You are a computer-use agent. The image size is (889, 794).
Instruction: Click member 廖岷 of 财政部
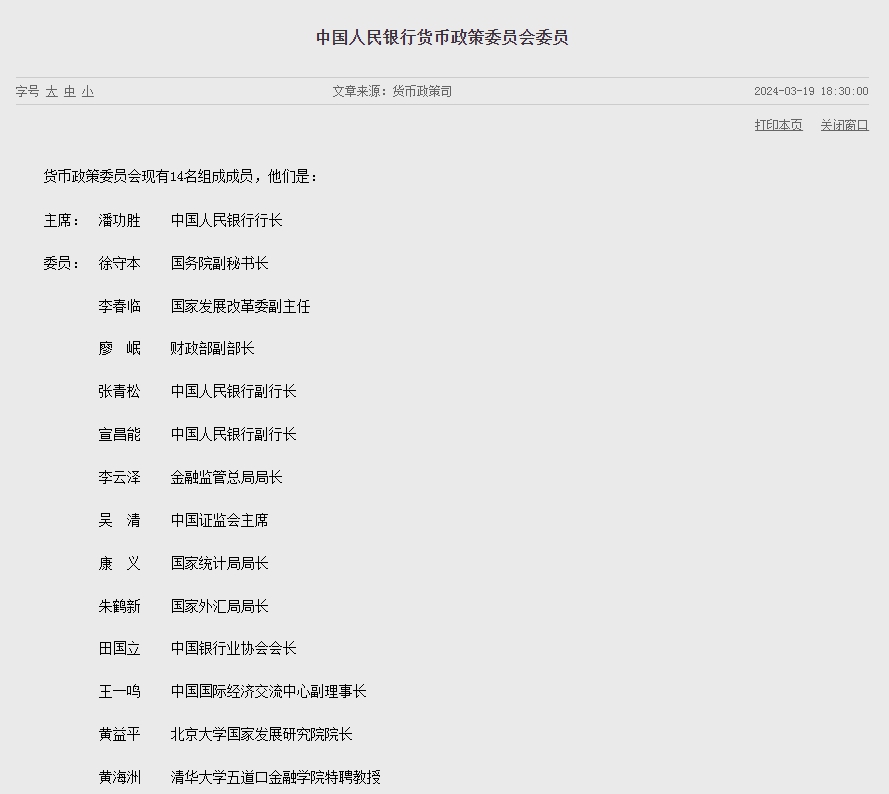click(119, 349)
